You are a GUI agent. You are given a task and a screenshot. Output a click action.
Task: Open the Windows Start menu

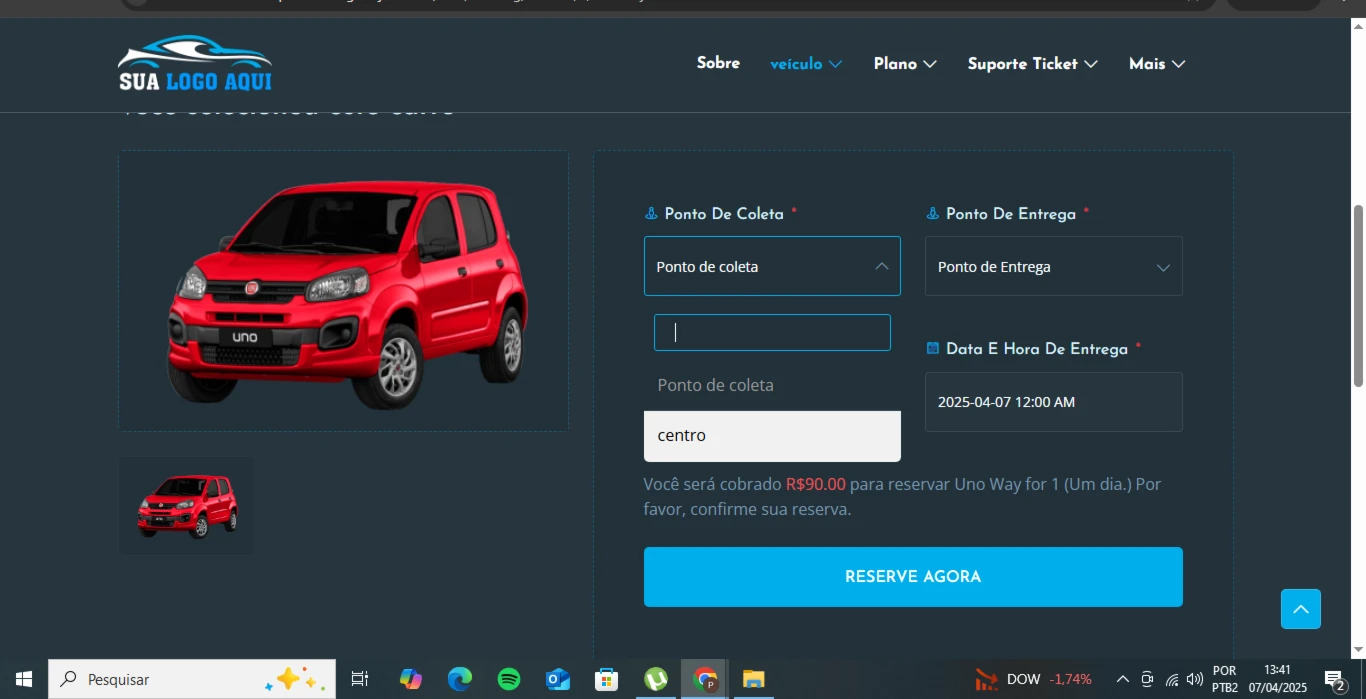(x=23, y=679)
